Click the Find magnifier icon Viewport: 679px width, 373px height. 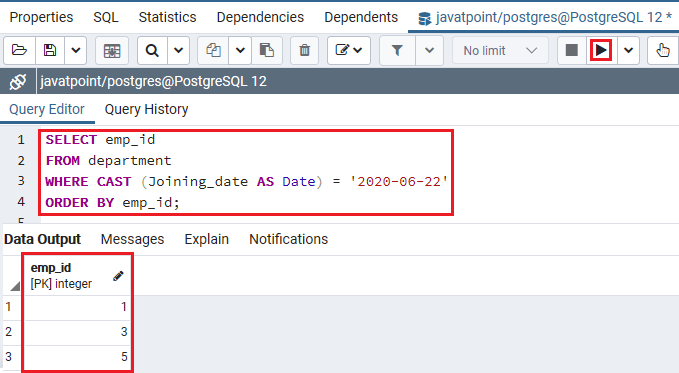point(152,50)
